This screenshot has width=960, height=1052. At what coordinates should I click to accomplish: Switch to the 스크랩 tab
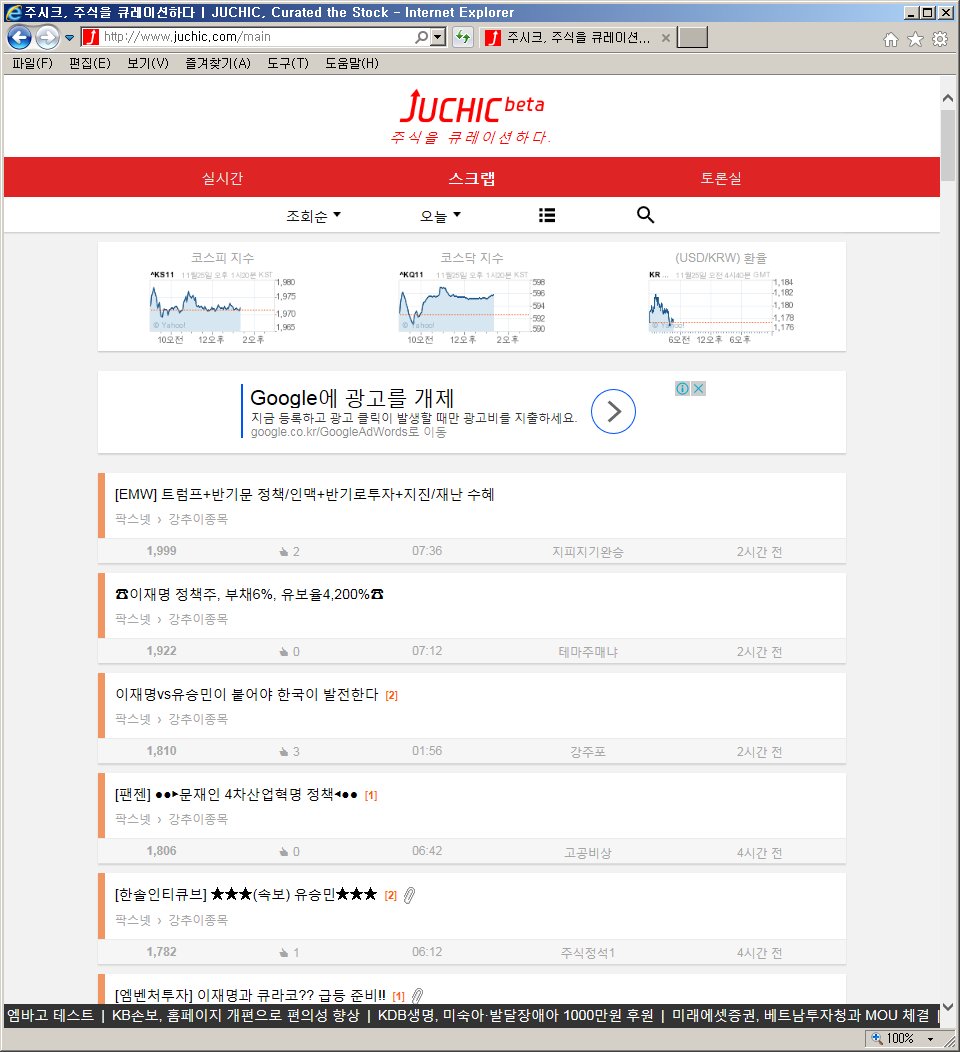472,178
